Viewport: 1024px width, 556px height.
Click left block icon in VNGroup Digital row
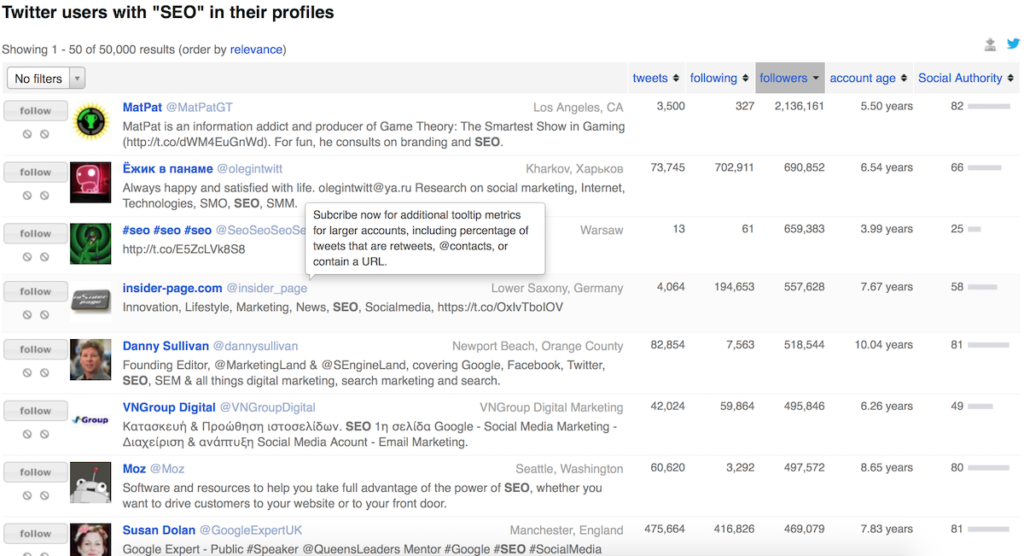(x=27, y=434)
